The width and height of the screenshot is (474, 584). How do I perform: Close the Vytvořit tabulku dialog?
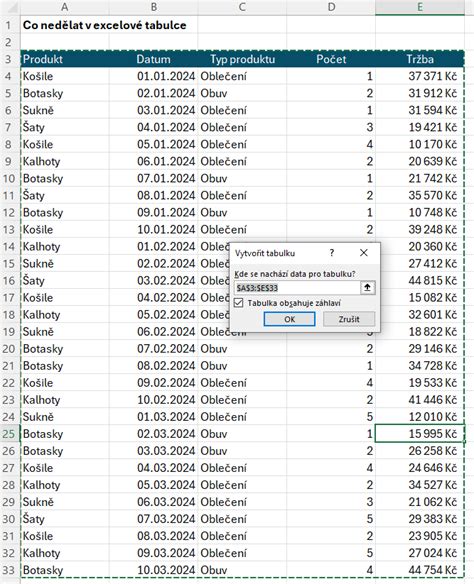364,253
